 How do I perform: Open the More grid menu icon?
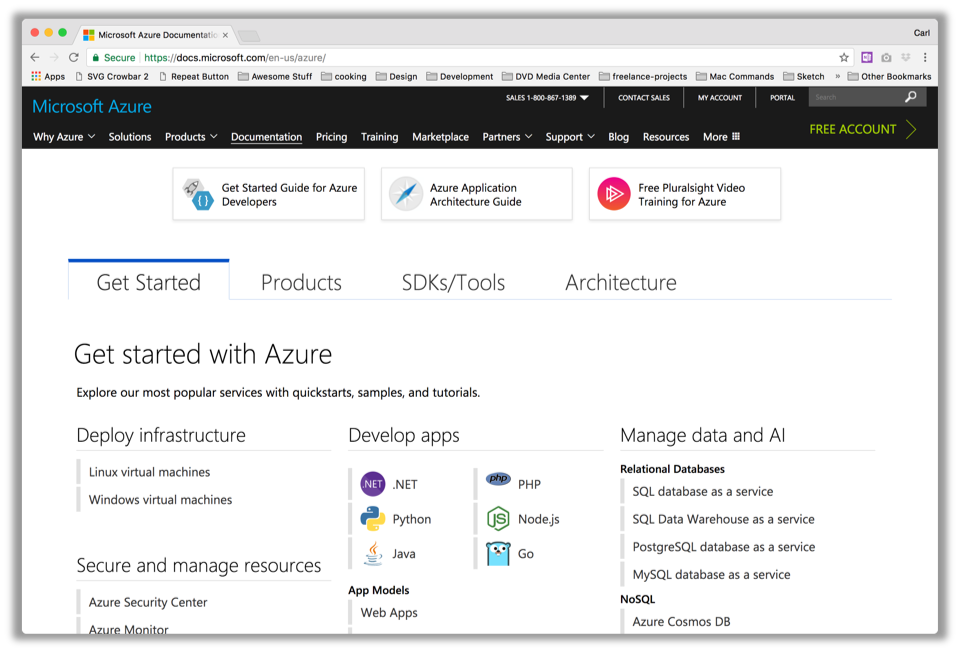click(x=736, y=137)
